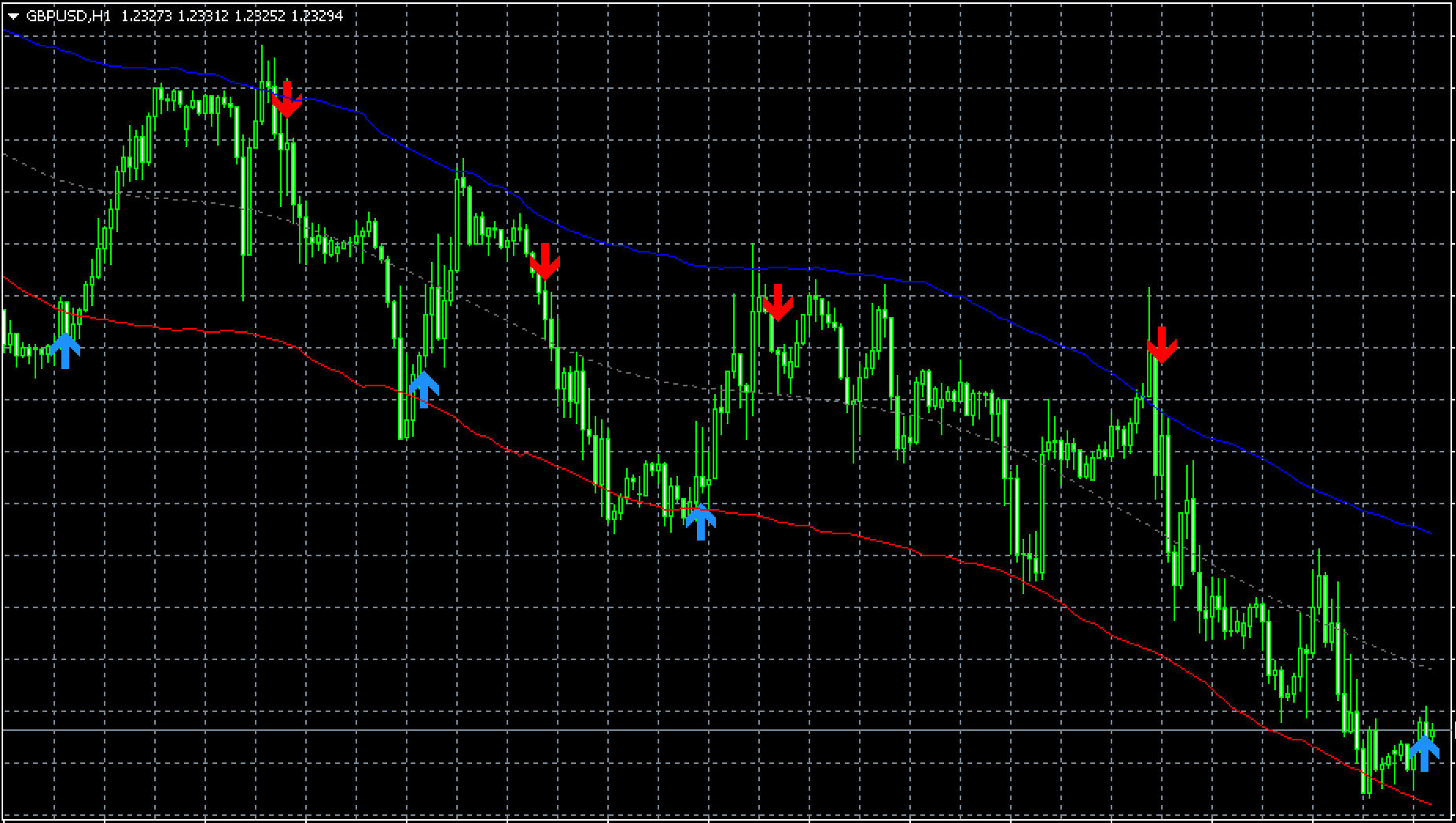The image size is (1456, 823).
Task: Select the second red sell arrow from left
Action: tap(544, 262)
